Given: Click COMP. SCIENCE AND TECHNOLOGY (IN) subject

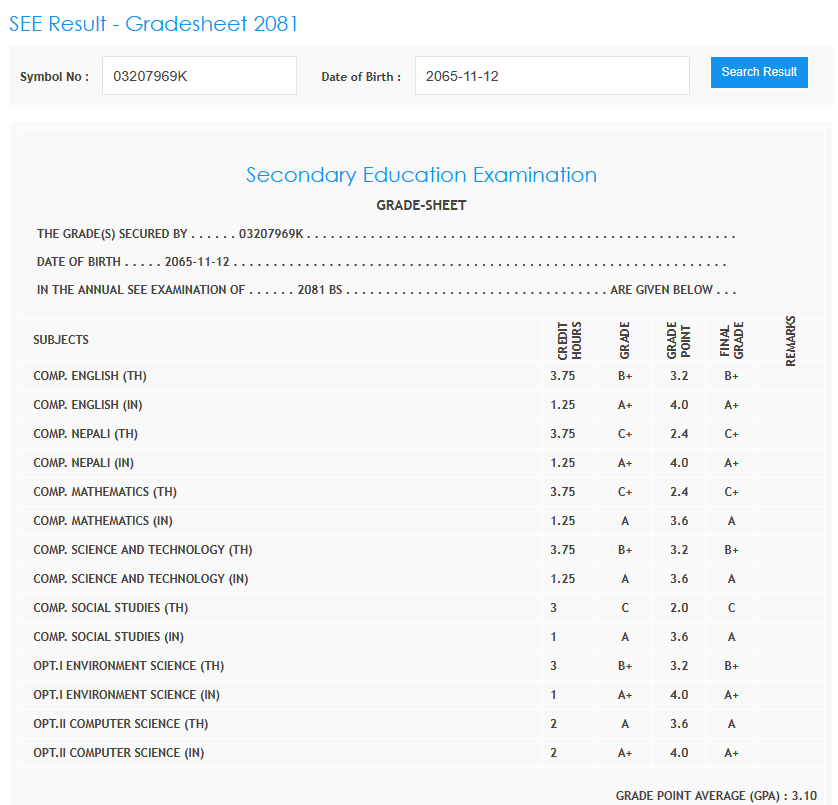Looking at the screenshot, I should click(x=141, y=579).
